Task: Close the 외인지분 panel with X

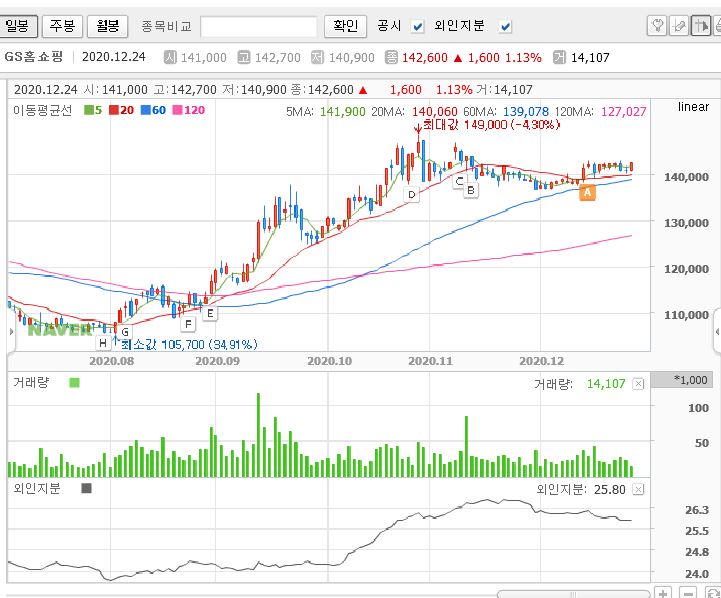Action: click(x=638, y=490)
